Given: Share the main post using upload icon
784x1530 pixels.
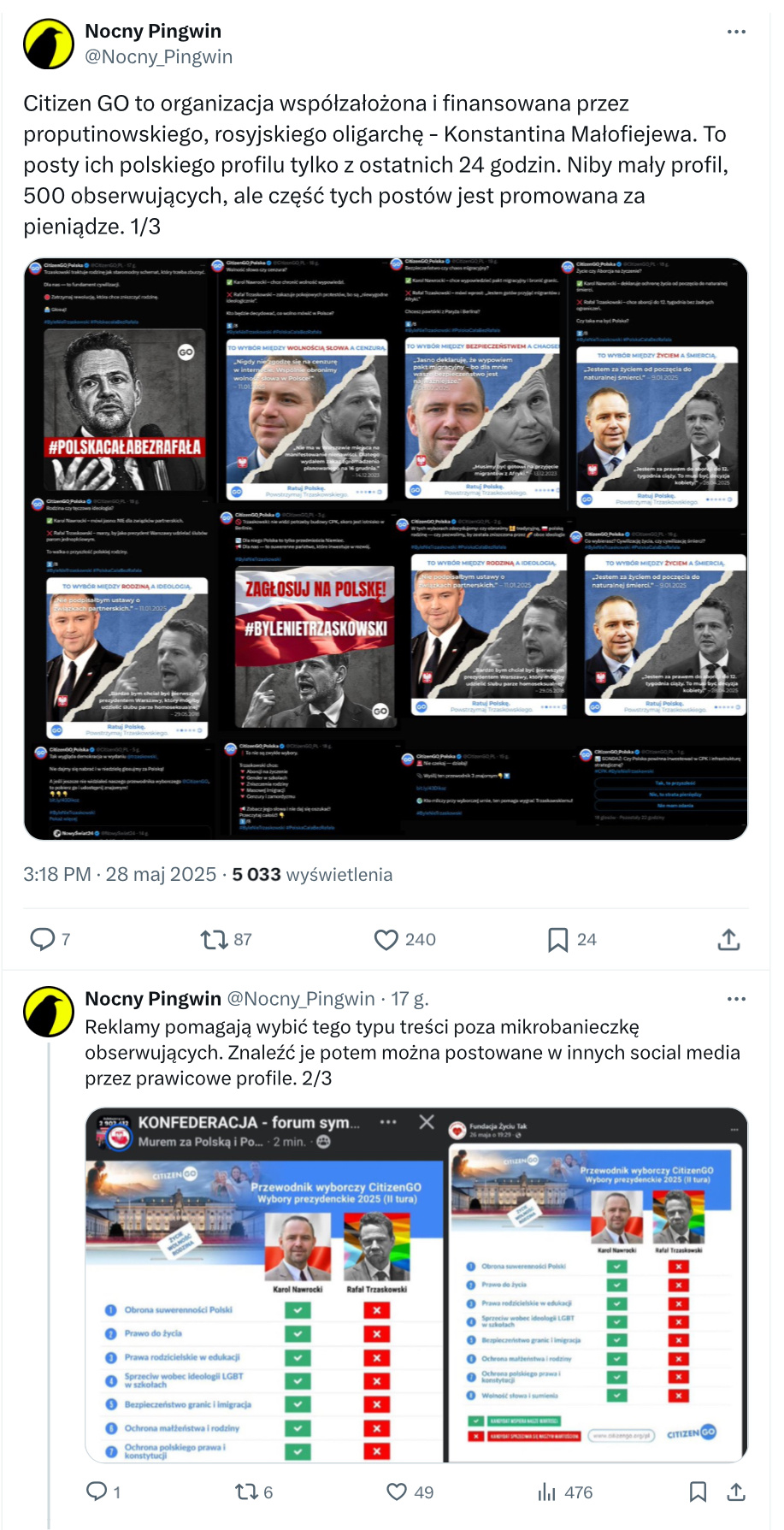Looking at the screenshot, I should [728, 940].
